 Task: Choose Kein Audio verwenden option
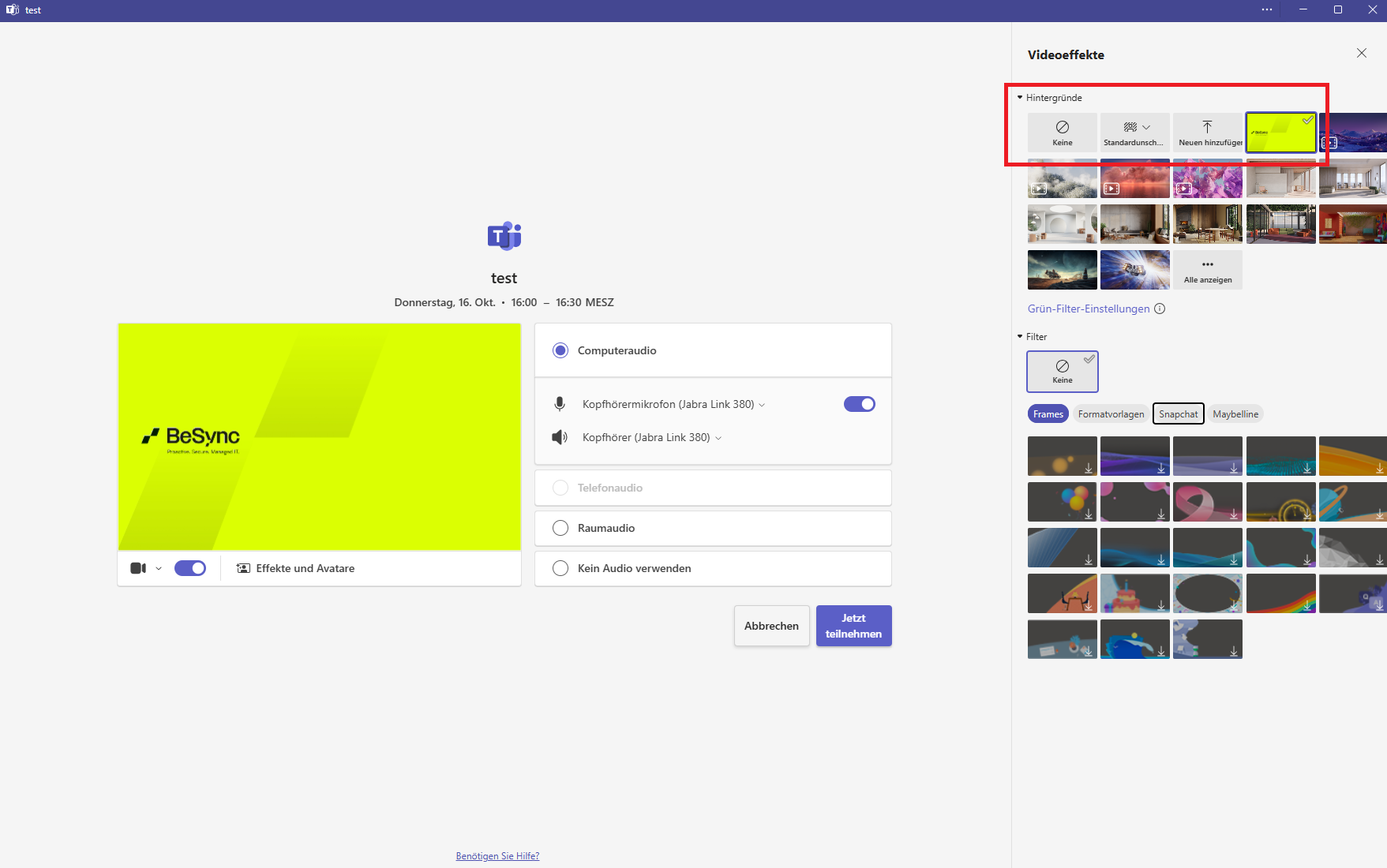[560, 568]
